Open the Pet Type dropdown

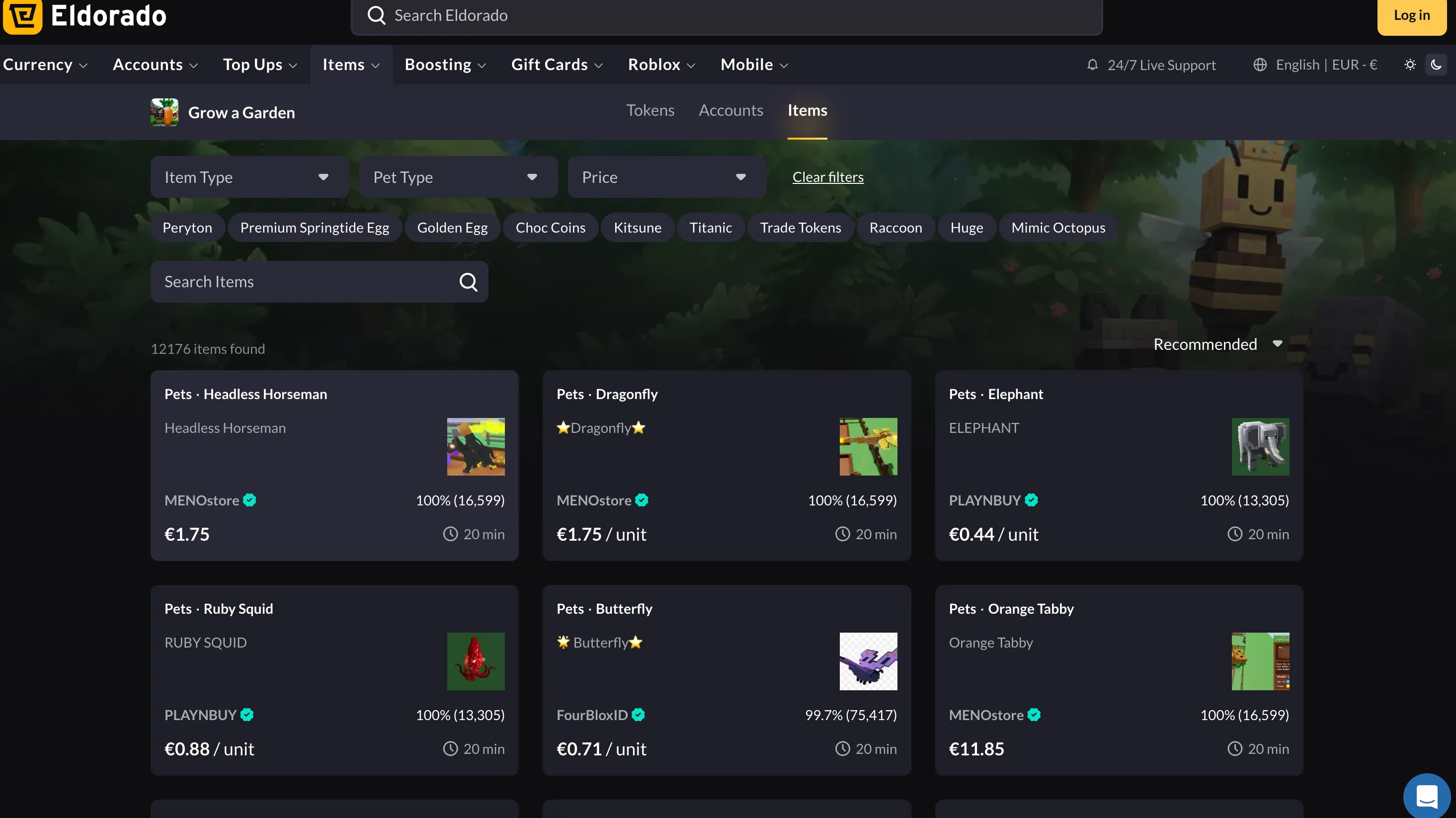click(458, 177)
